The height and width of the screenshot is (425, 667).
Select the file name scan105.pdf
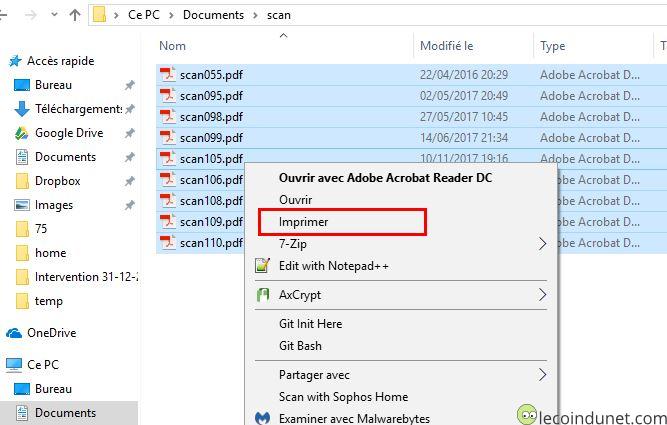pos(211,159)
